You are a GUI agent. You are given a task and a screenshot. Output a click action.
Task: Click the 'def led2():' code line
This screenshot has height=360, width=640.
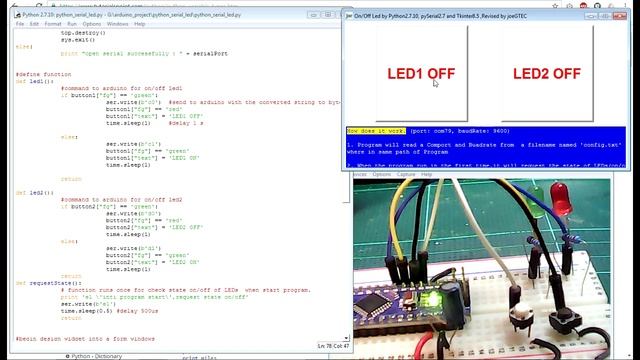click(x=35, y=193)
